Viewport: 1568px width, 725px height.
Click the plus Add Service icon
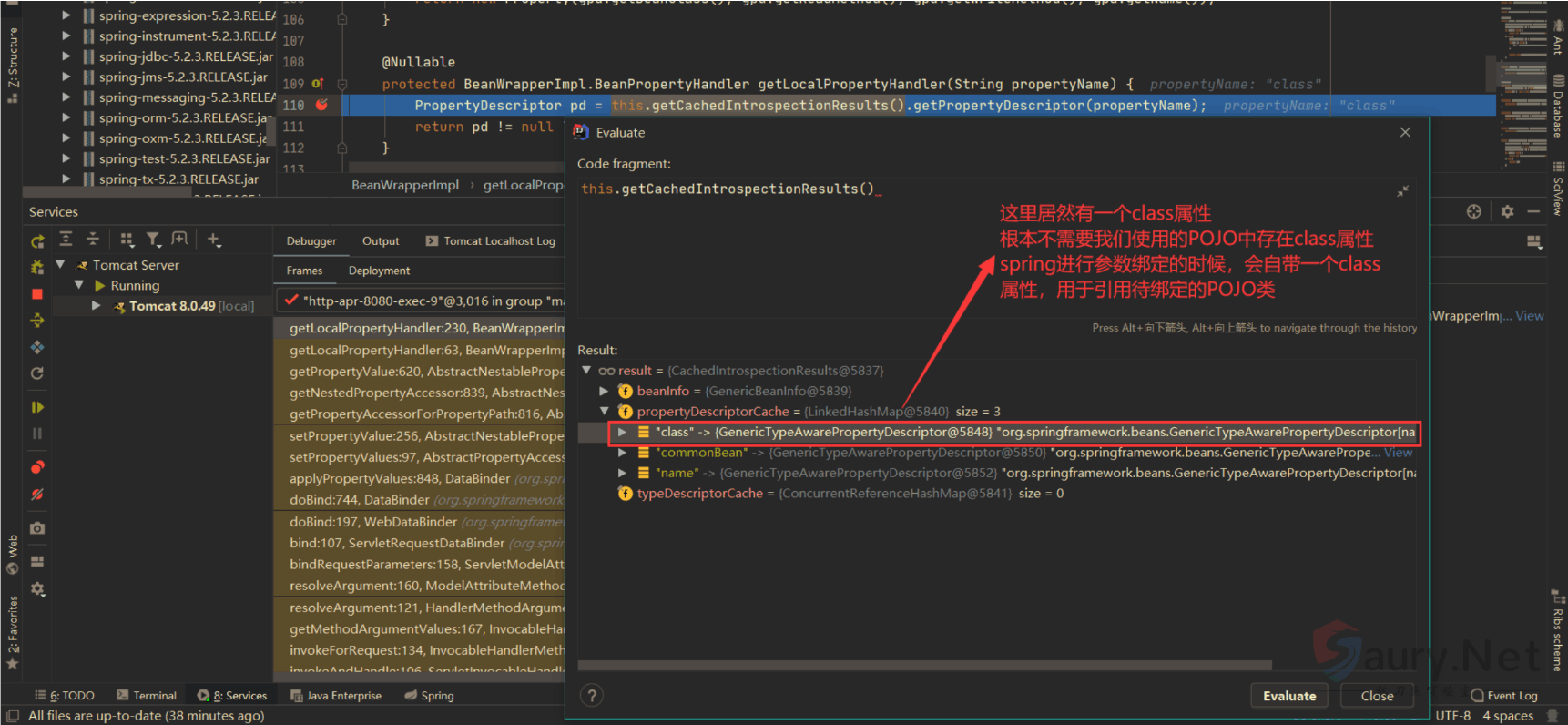pos(213,240)
